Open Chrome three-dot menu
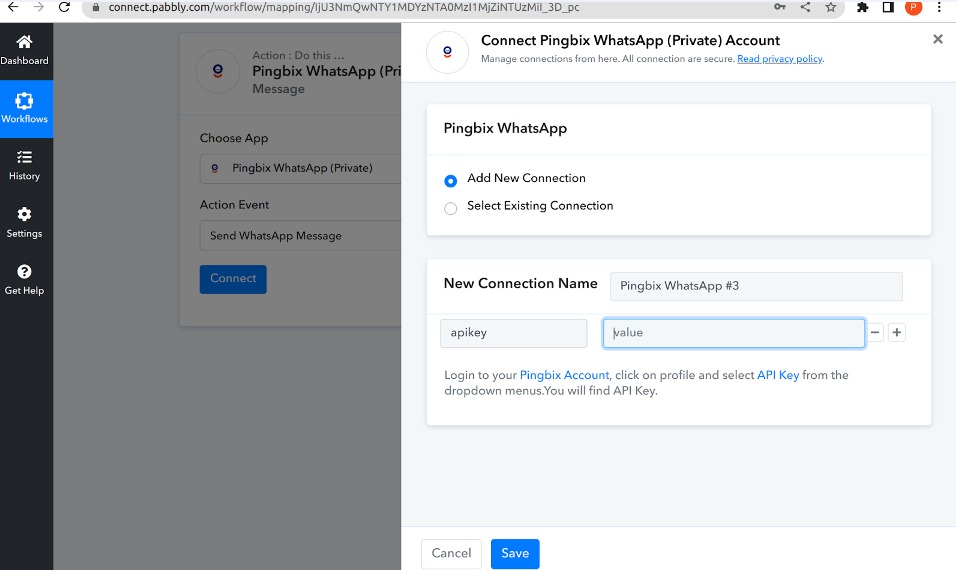Viewport: 957px width, 570px height. 939,7
